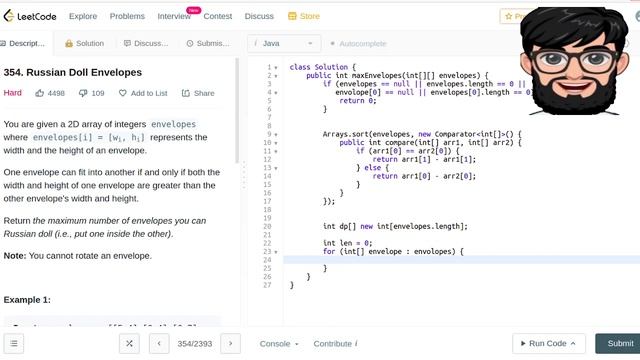Image resolution: width=640 pixels, height=360 pixels.
Task: Go to the next problem arrow
Action: 231,343
